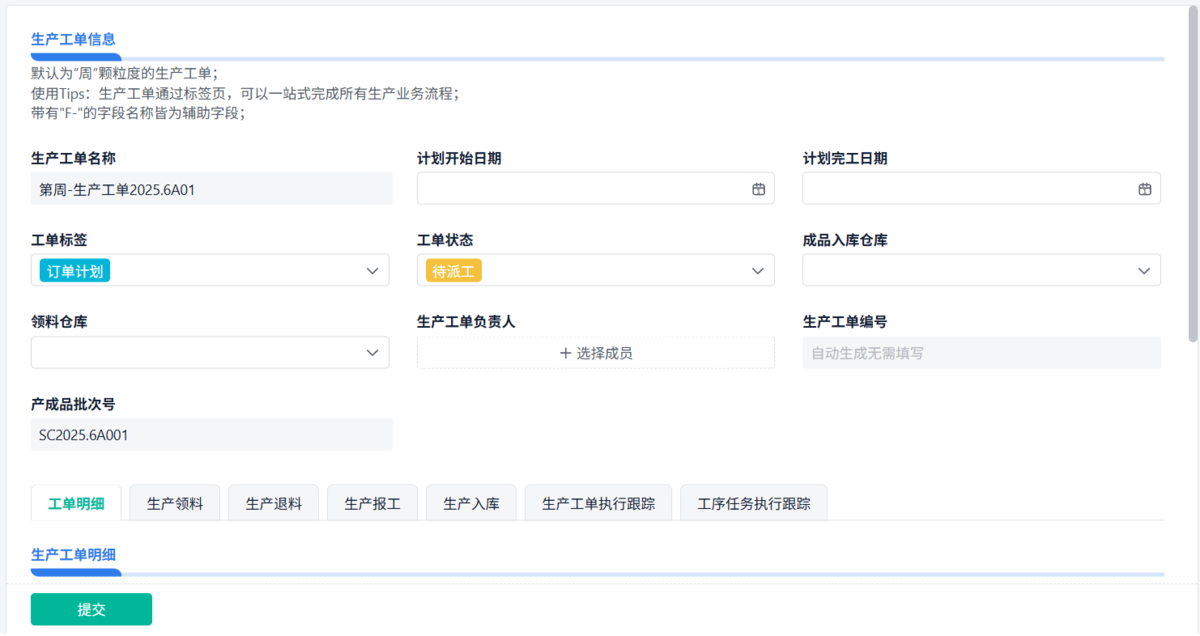
Task: Go to the 工序任务执行跟踪 tab
Action: [x=753, y=504]
